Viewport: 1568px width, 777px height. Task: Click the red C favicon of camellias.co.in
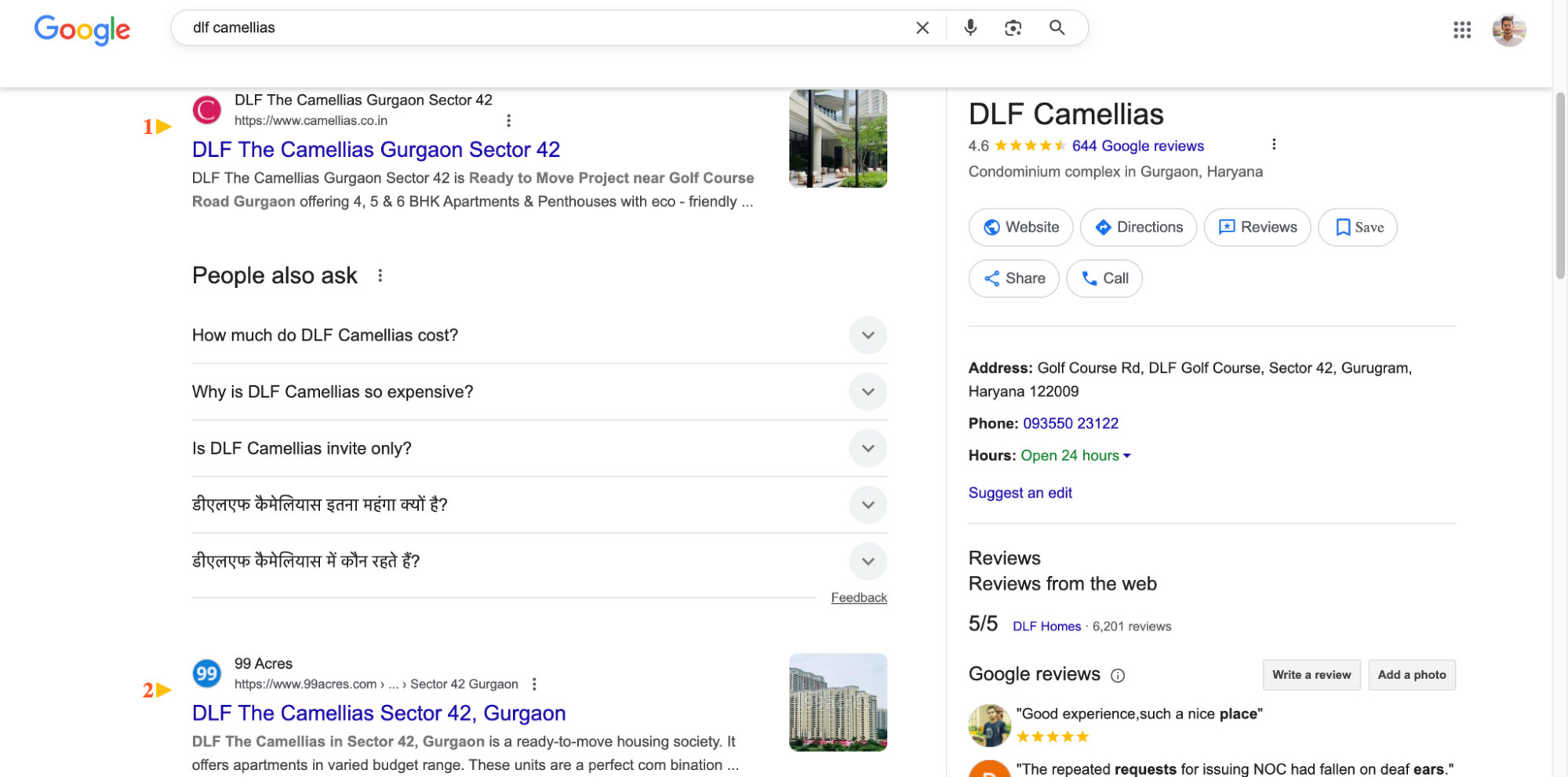(207, 110)
